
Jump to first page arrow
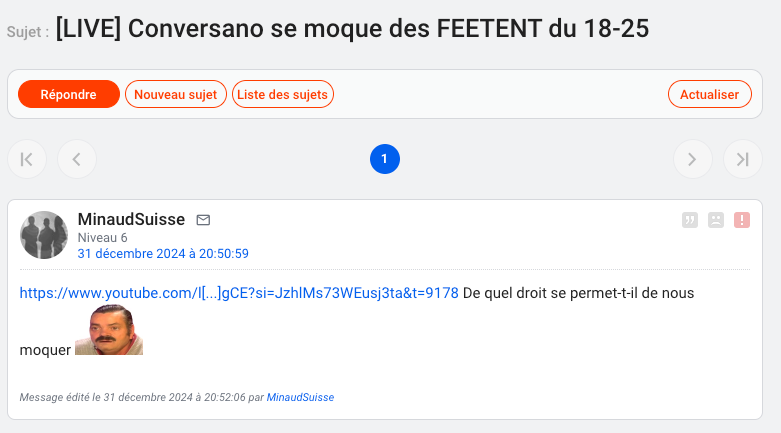click(x=27, y=159)
